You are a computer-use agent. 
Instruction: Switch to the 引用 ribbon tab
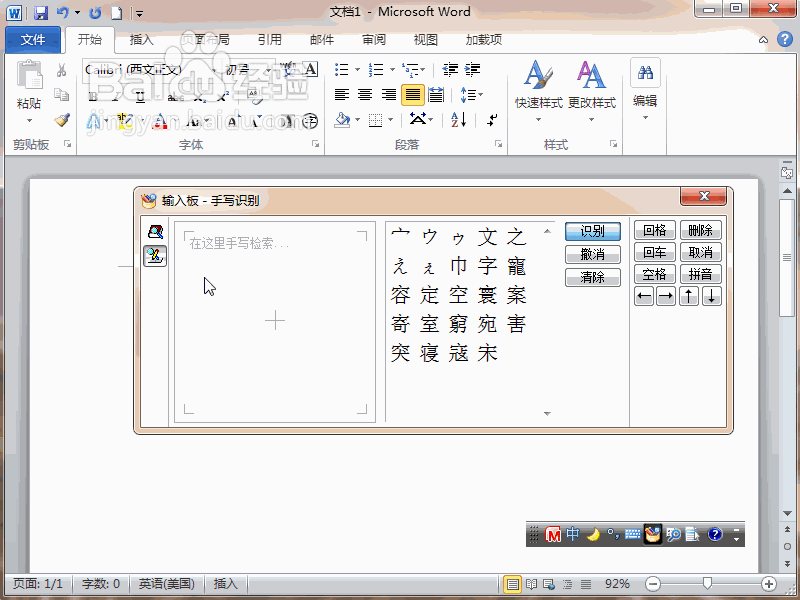click(x=269, y=40)
